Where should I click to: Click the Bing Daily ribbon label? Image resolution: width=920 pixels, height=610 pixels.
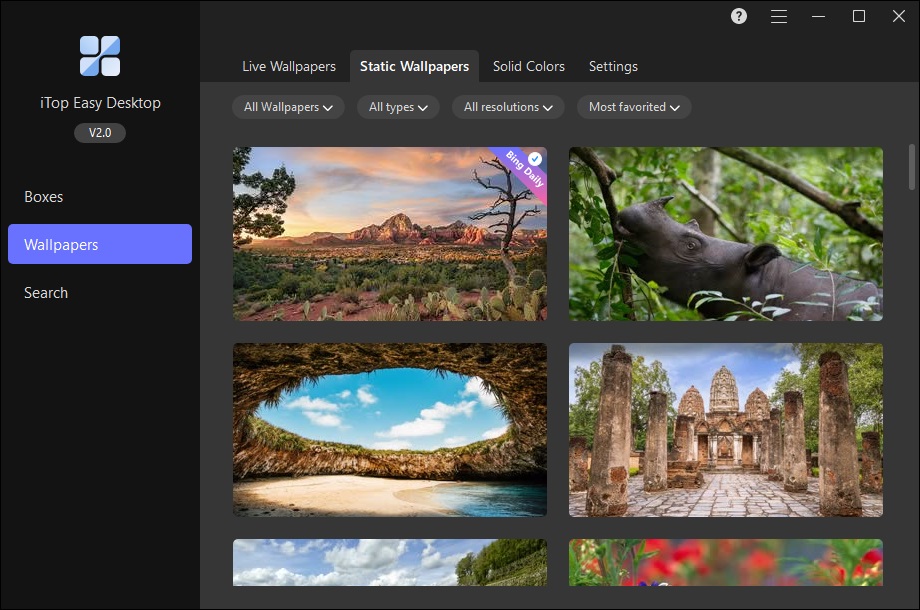point(523,170)
